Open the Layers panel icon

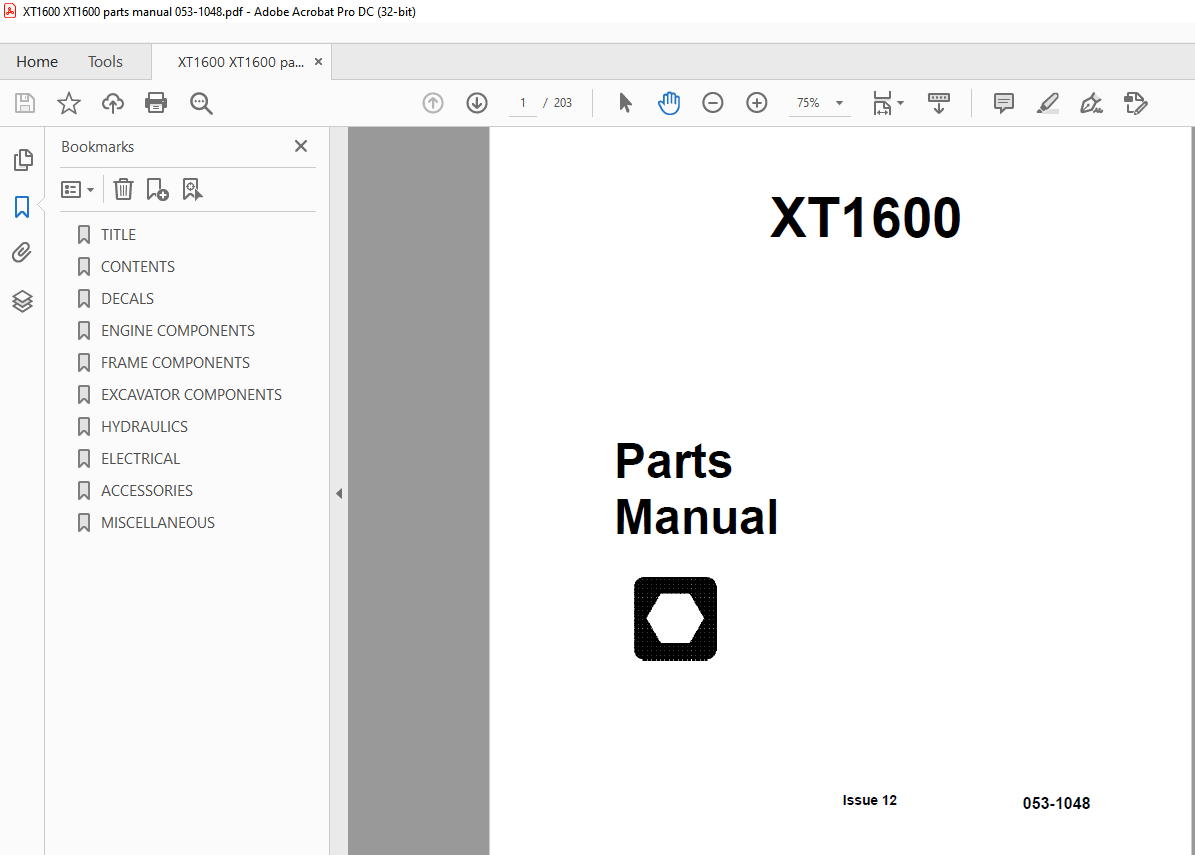22,301
